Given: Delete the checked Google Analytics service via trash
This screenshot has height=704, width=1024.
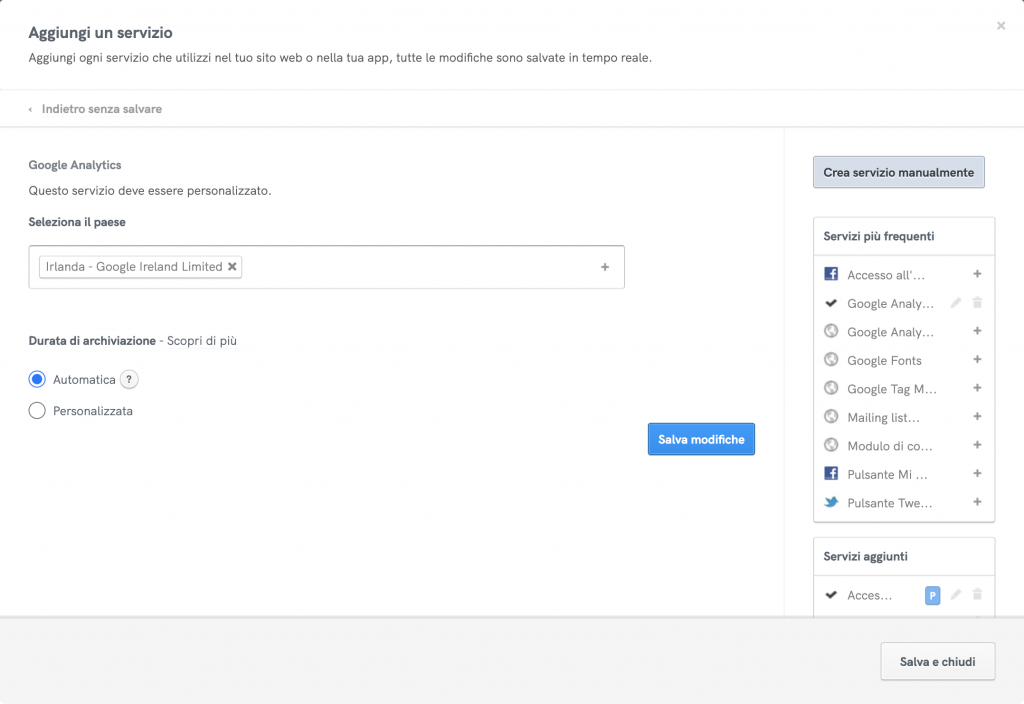Looking at the screenshot, I should [978, 303].
